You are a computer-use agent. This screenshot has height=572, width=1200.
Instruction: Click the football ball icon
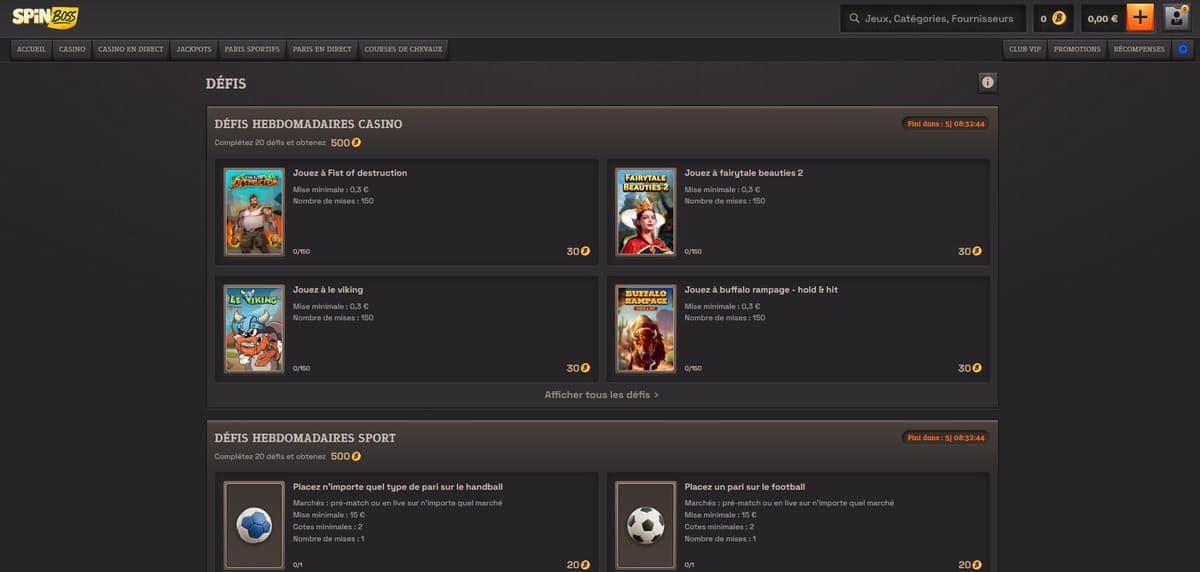[x=646, y=525]
